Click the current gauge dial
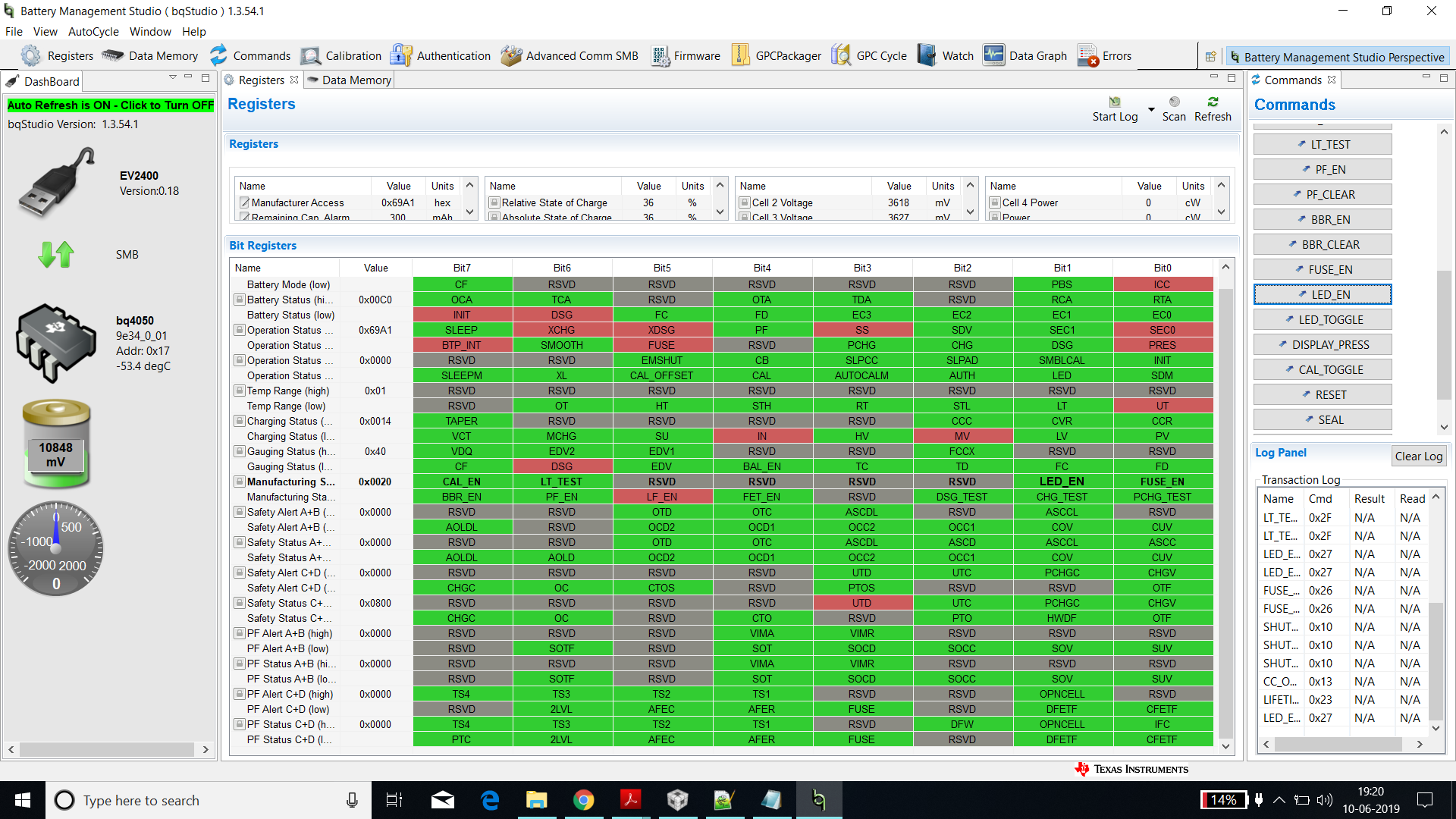Image resolution: width=1456 pixels, height=819 pixels. (x=55, y=548)
